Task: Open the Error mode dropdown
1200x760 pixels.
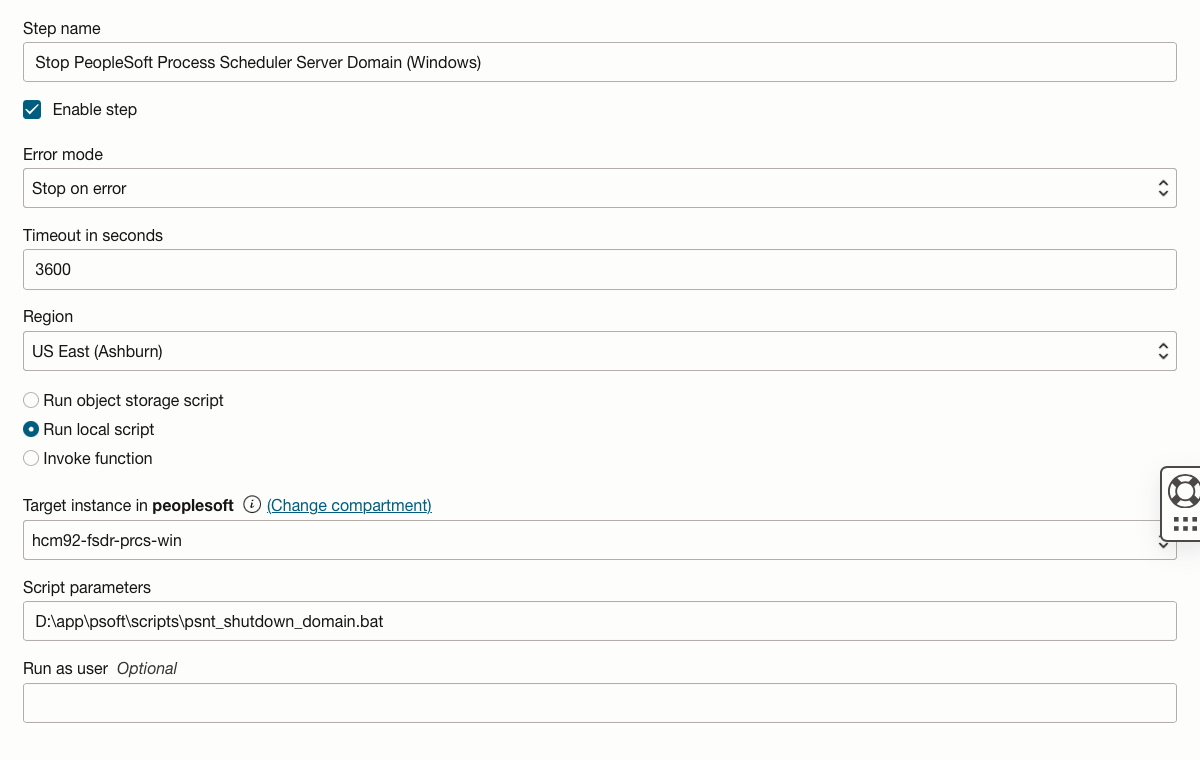Action: pos(600,187)
